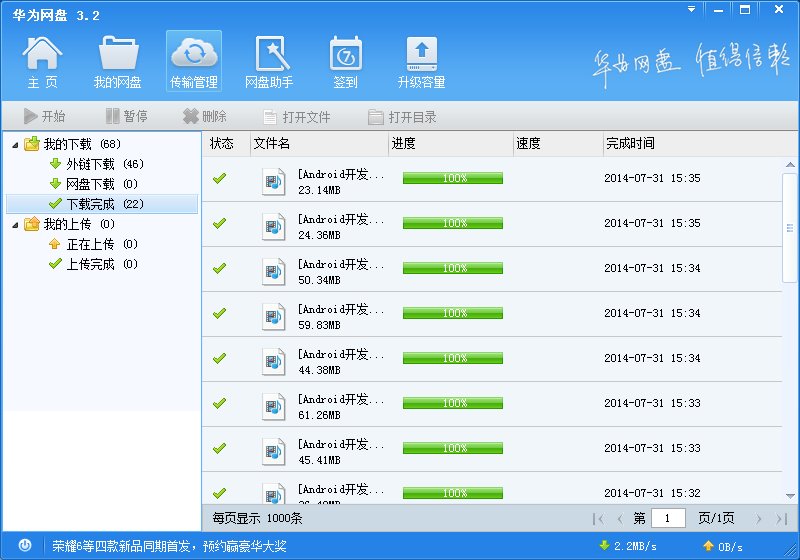This screenshot has height=560, width=800.
Task: Click green check status of 61.26MB row
Action: click(x=219, y=403)
